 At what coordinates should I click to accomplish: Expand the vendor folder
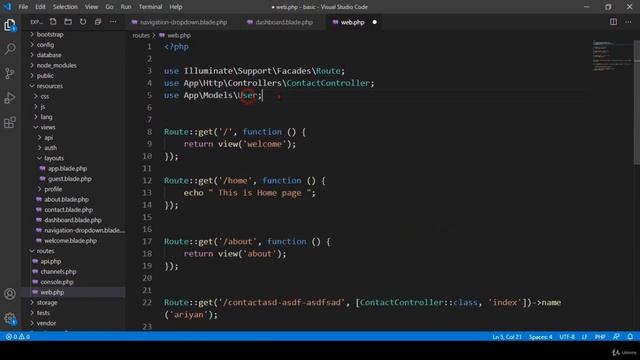(46, 323)
